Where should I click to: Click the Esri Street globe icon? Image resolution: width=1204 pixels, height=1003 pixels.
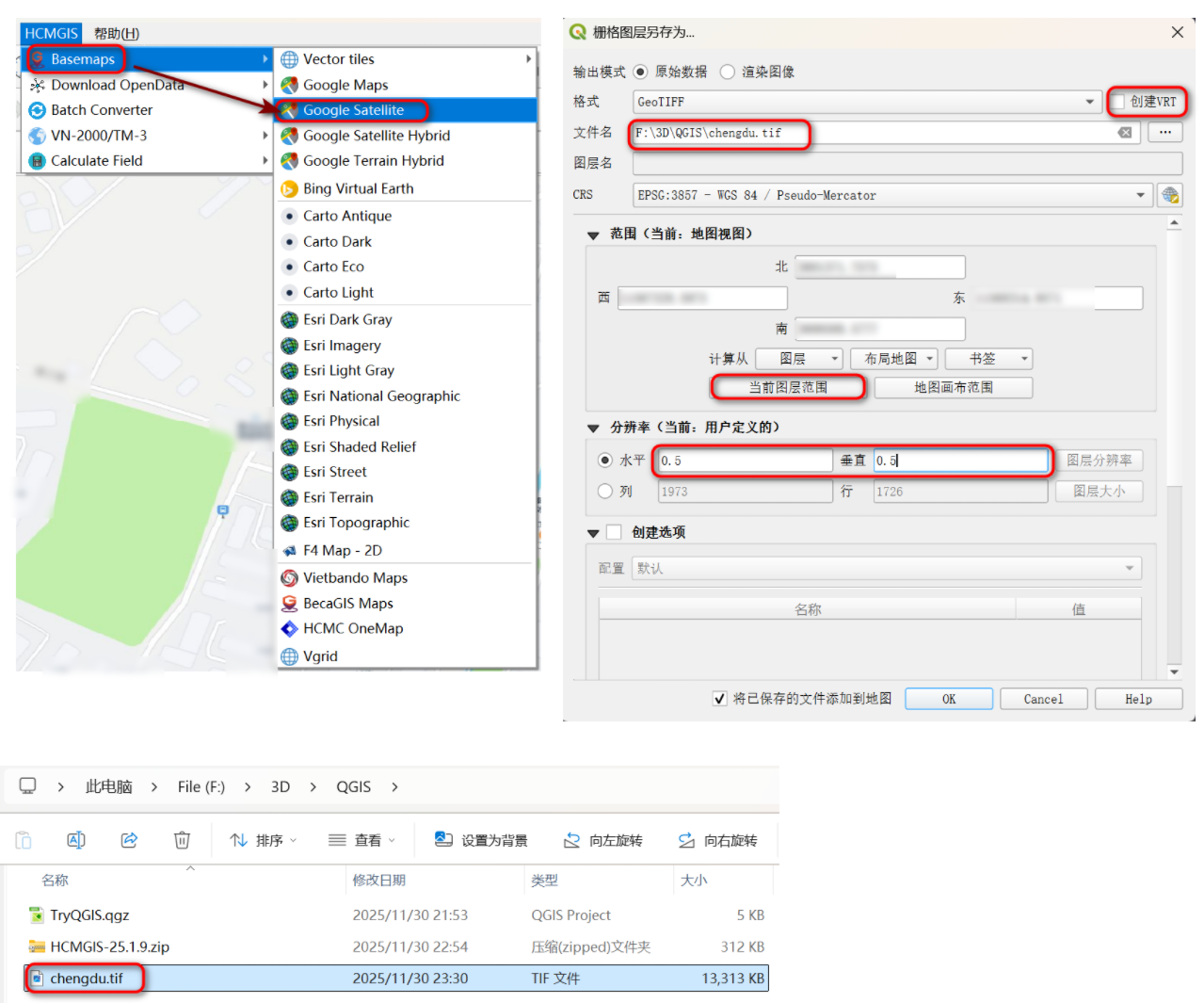pos(290,472)
